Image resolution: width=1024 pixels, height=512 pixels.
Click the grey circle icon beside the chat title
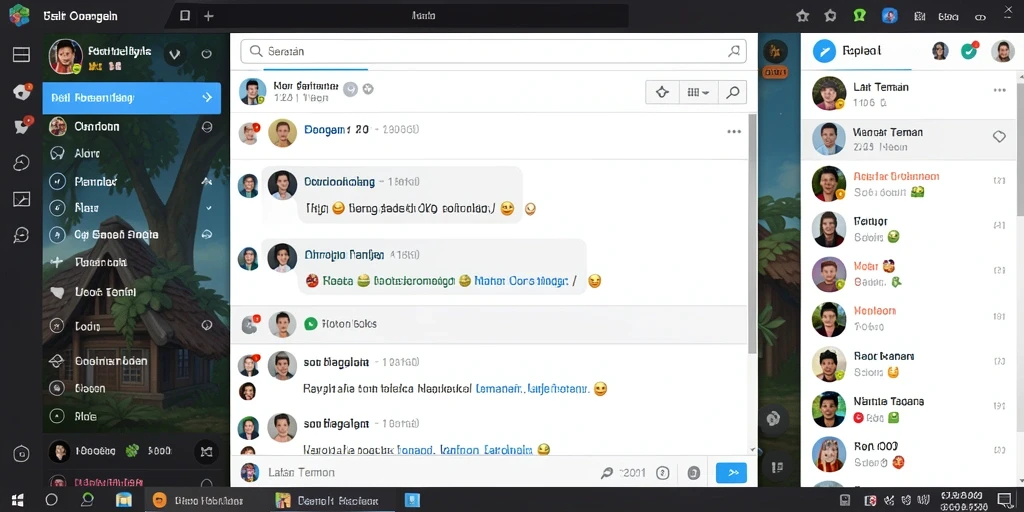click(350, 90)
